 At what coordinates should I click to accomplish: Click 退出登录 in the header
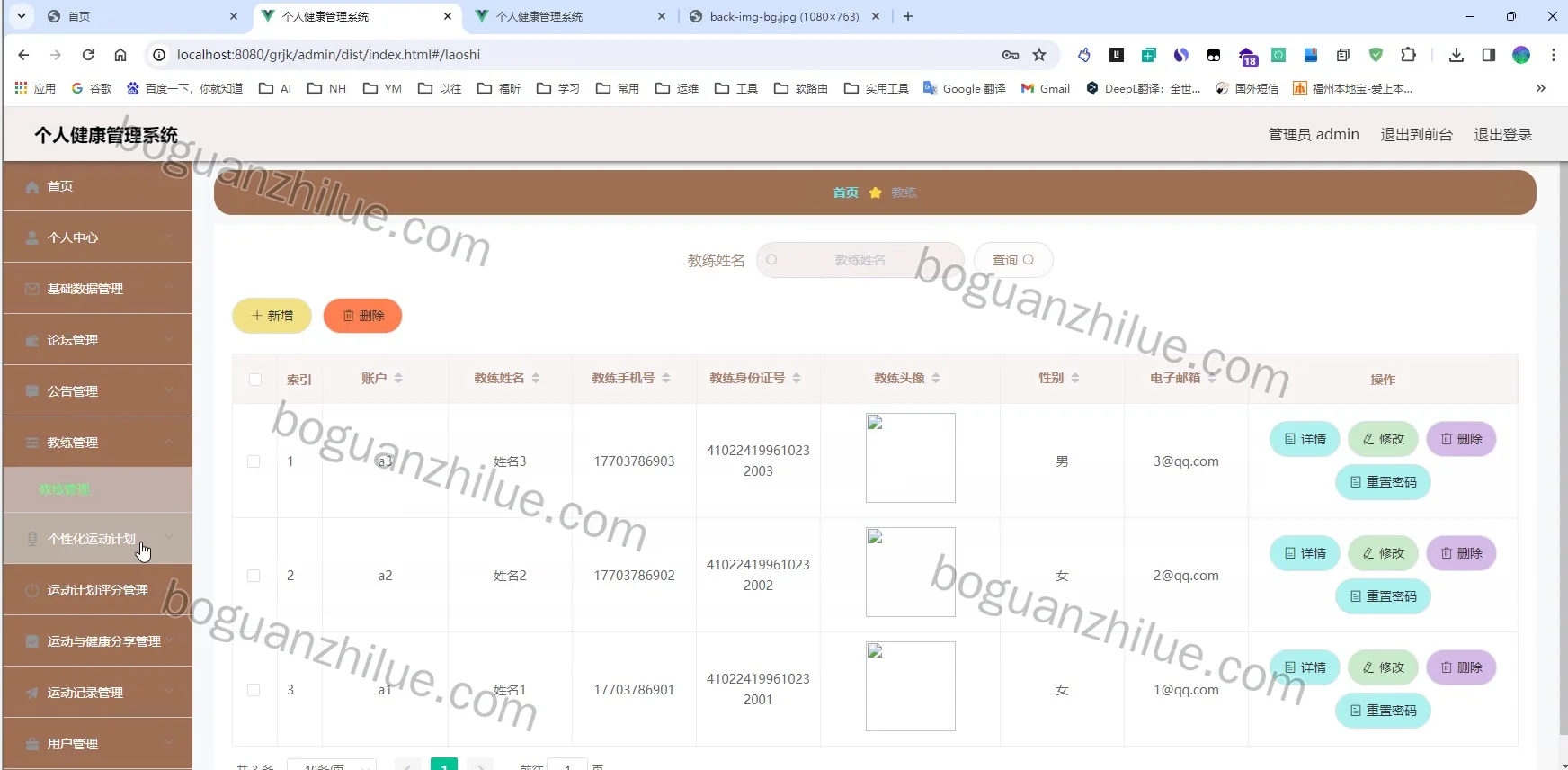1502,134
